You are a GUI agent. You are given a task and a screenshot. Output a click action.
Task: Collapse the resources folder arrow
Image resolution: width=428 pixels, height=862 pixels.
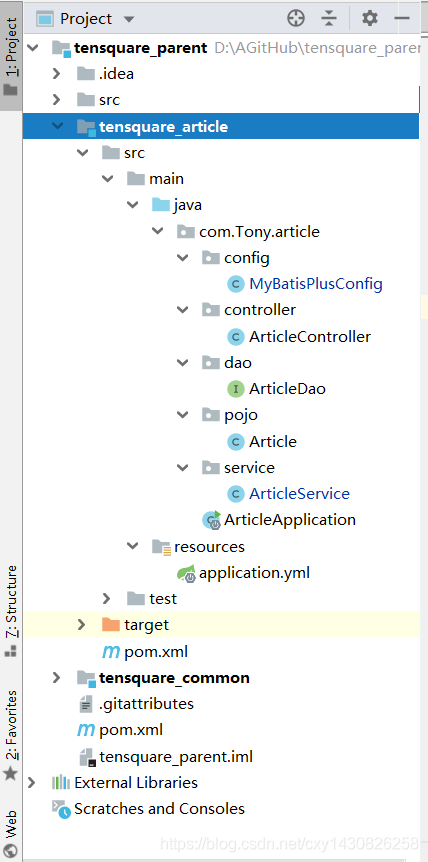point(132,546)
